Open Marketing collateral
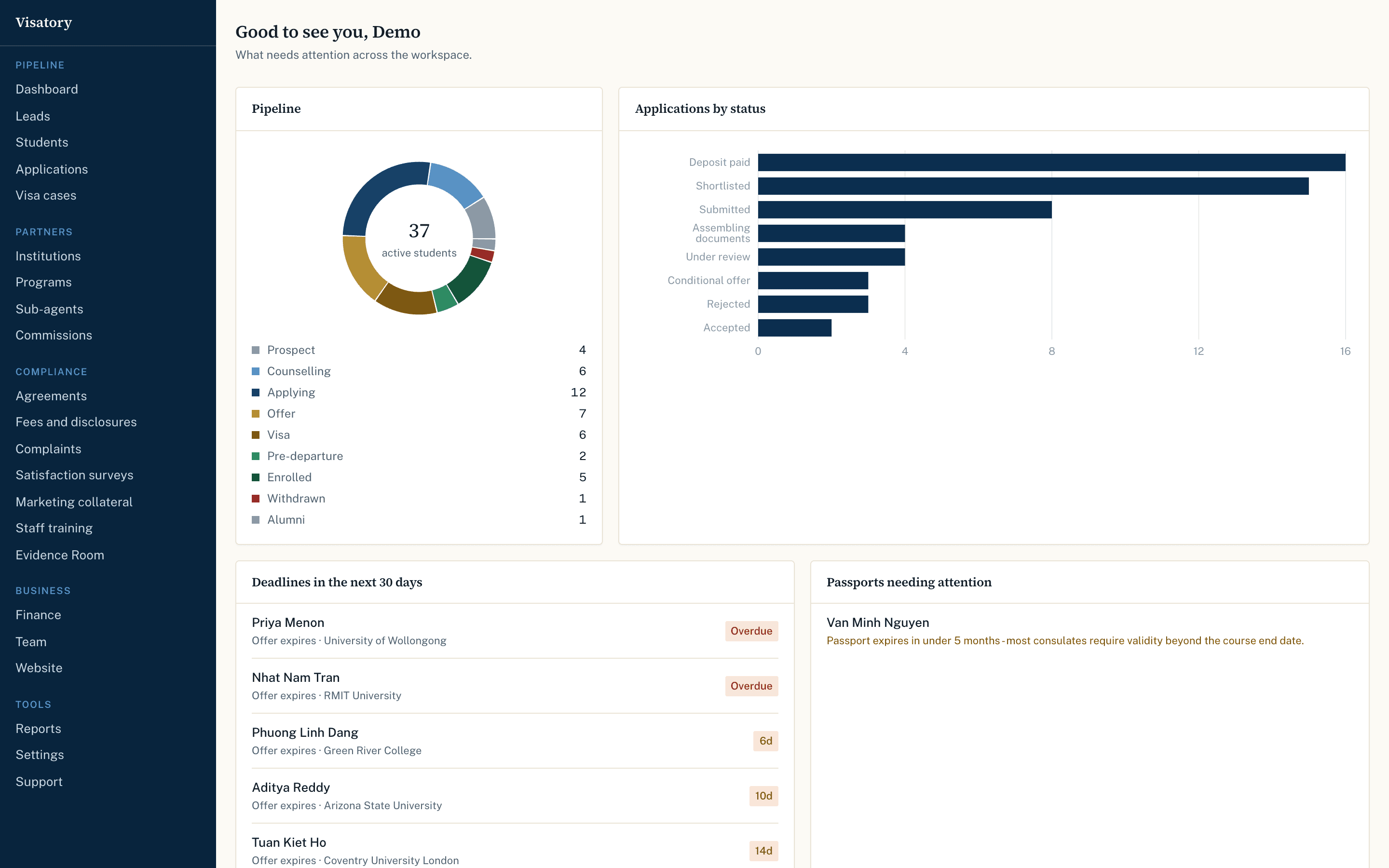Viewport: 1389px width, 868px height. click(x=74, y=502)
